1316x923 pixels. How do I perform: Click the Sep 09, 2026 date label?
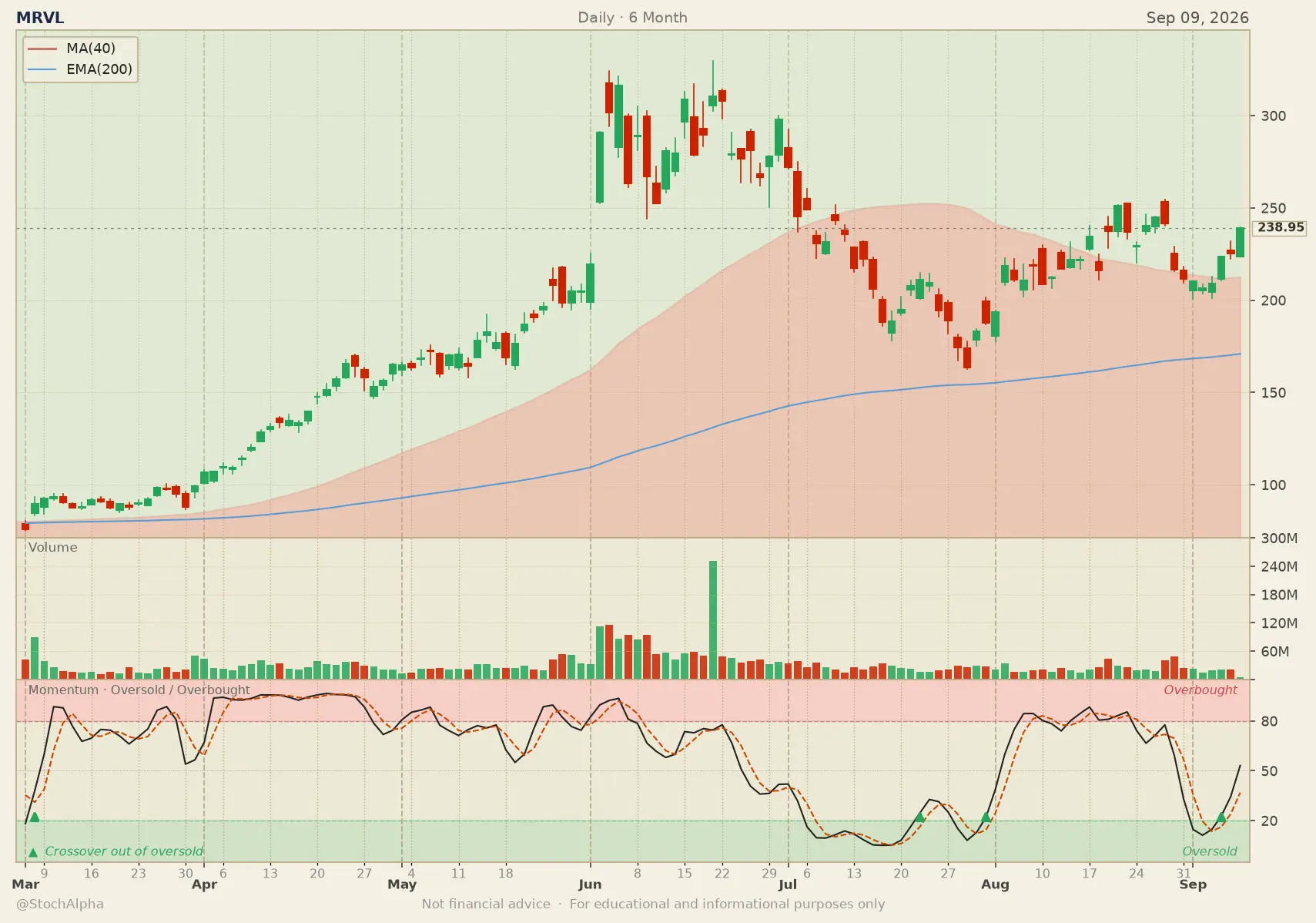pos(1197,18)
